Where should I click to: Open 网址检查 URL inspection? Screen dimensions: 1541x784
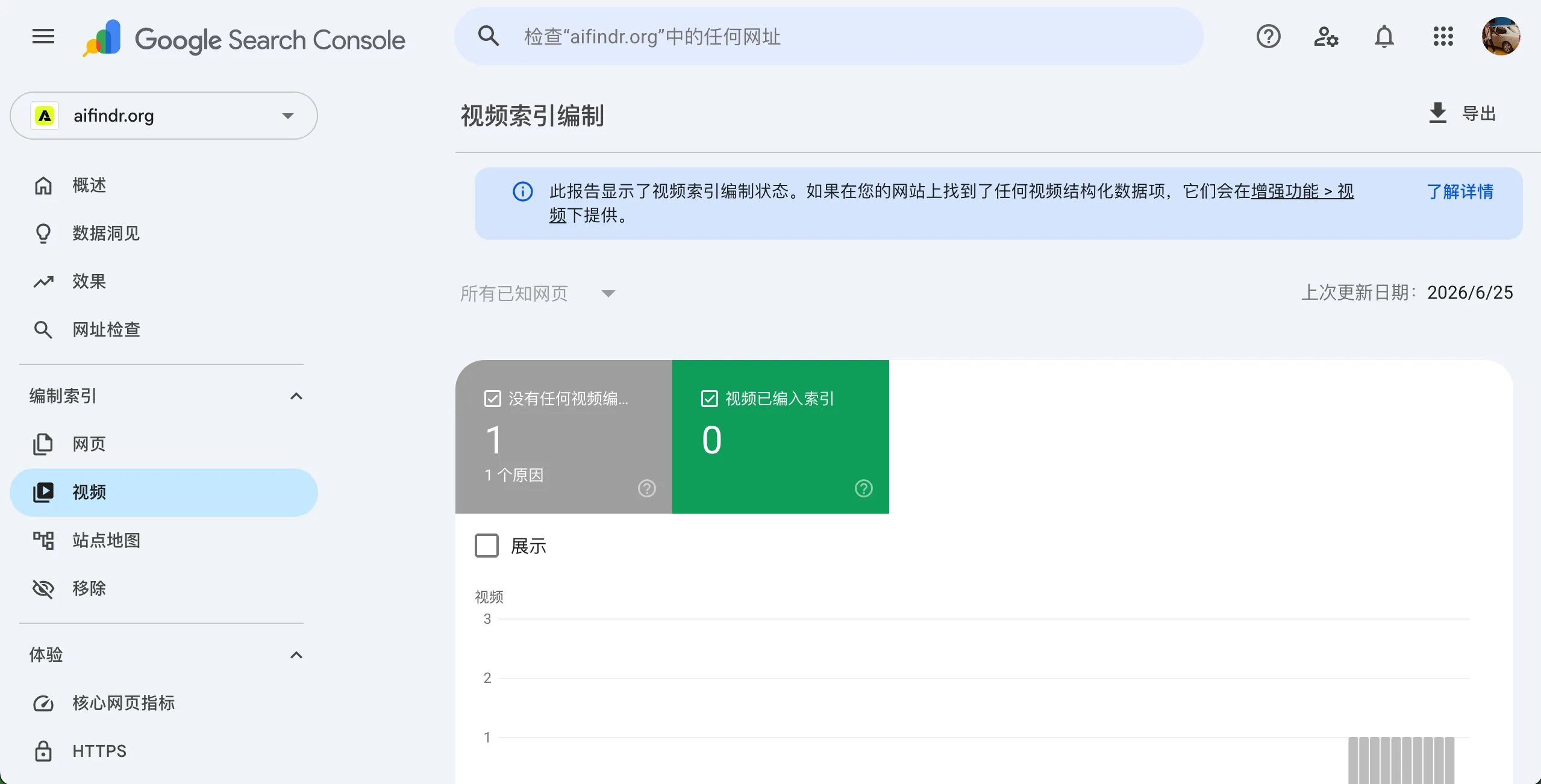point(164,330)
